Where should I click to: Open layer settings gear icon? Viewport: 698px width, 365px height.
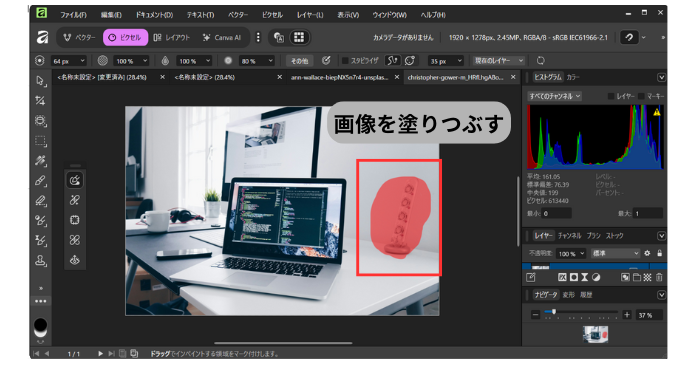coord(647,253)
